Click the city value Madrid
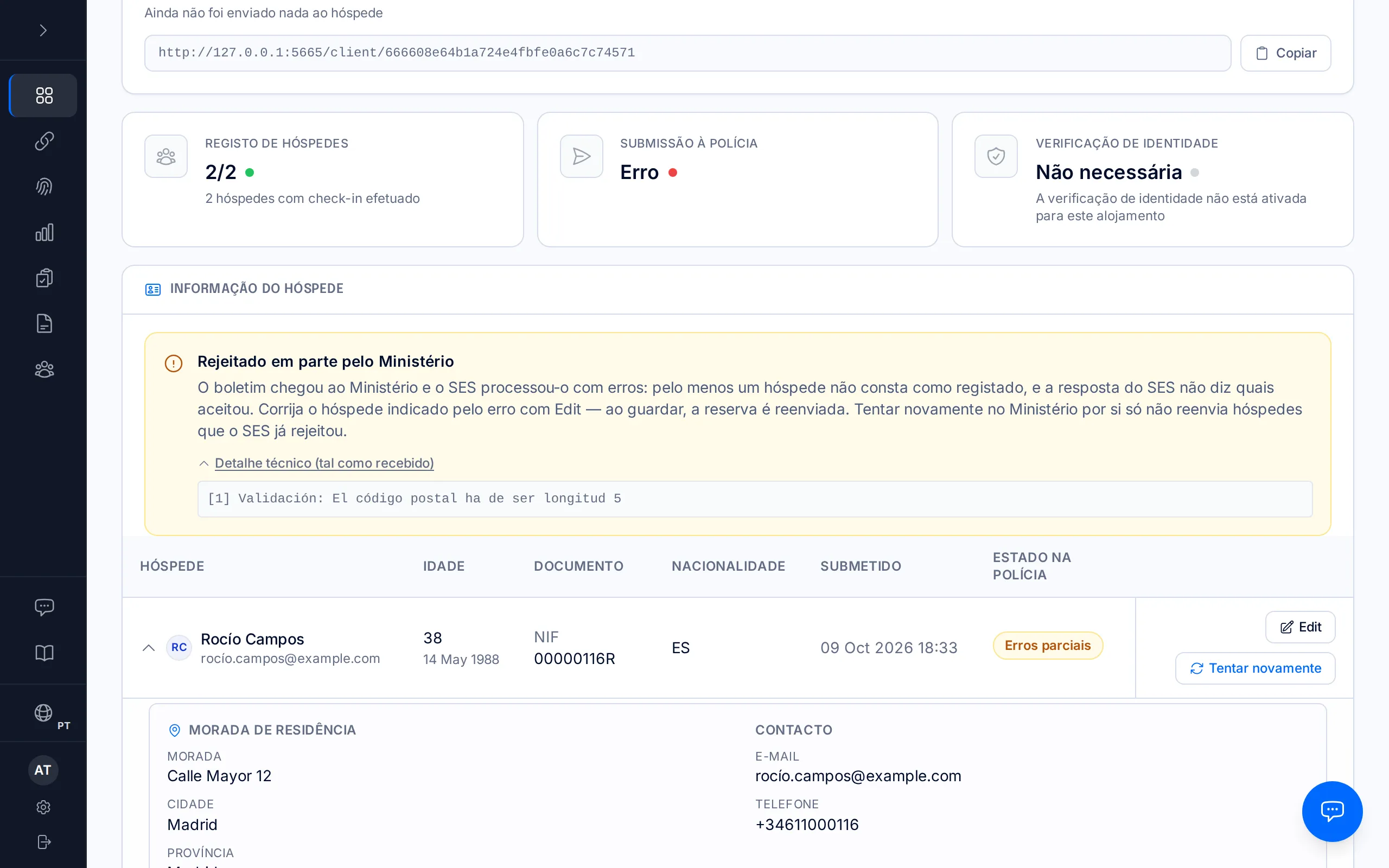Viewport: 1389px width, 868px height. tap(192, 825)
